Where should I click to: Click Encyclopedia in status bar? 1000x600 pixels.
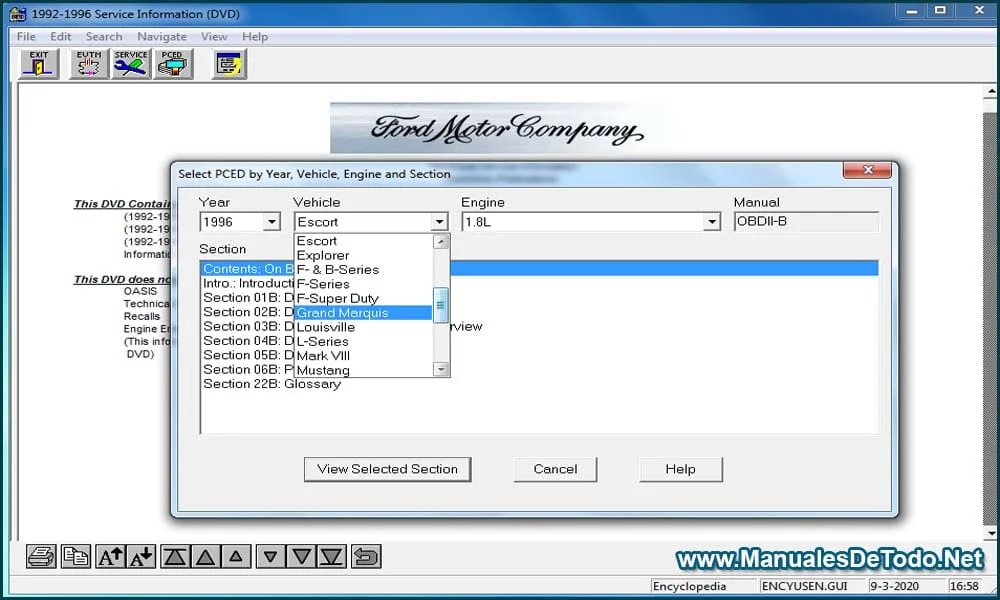pyautogui.click(x=703, y=586)
